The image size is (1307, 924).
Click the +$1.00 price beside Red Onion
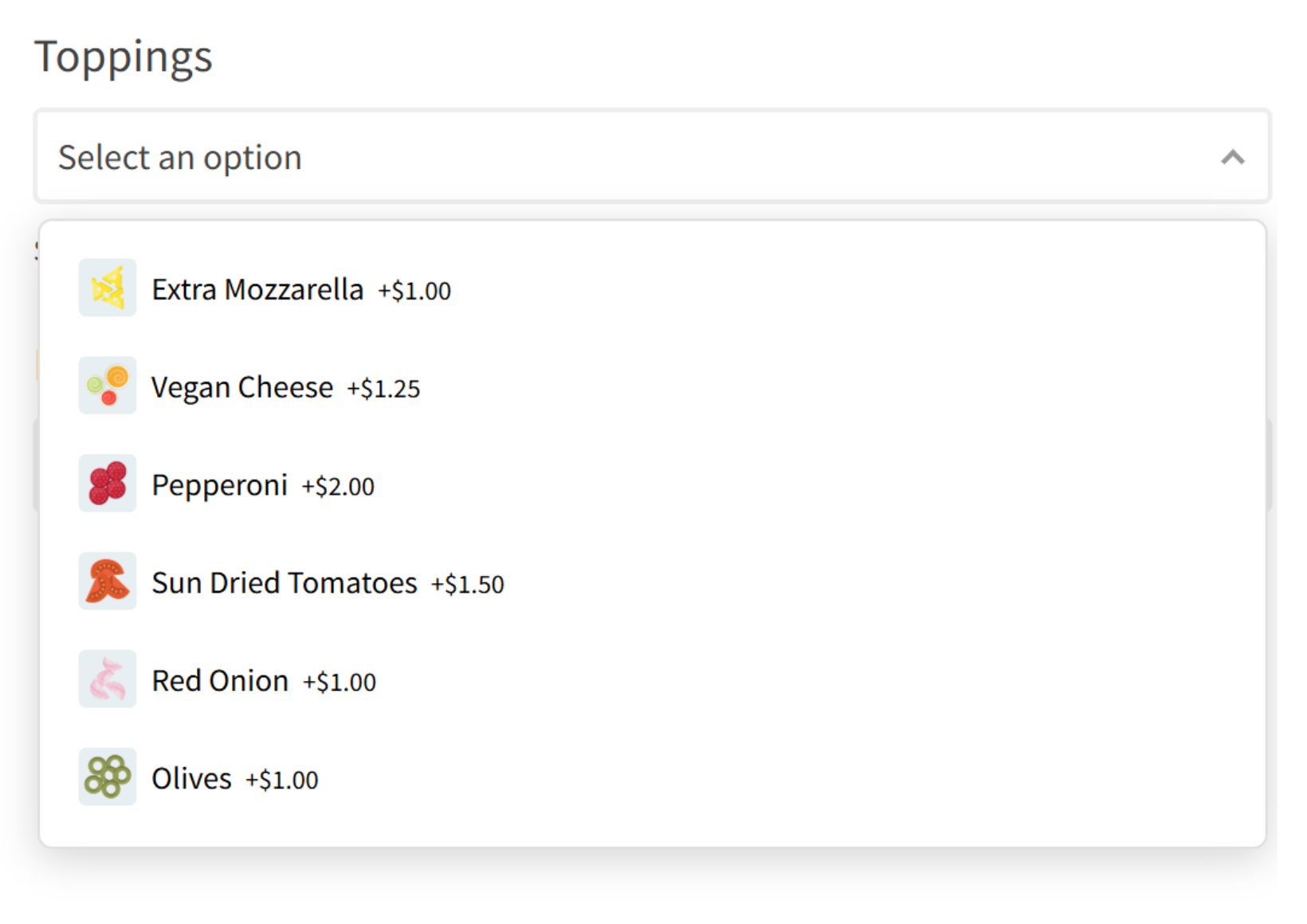[340, 683]
